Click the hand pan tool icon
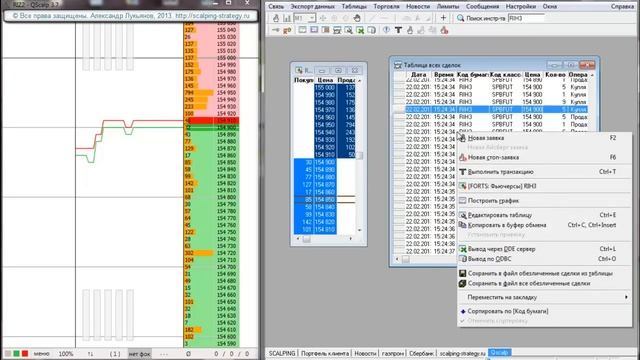The image size is (640, 360). [357, 18]
